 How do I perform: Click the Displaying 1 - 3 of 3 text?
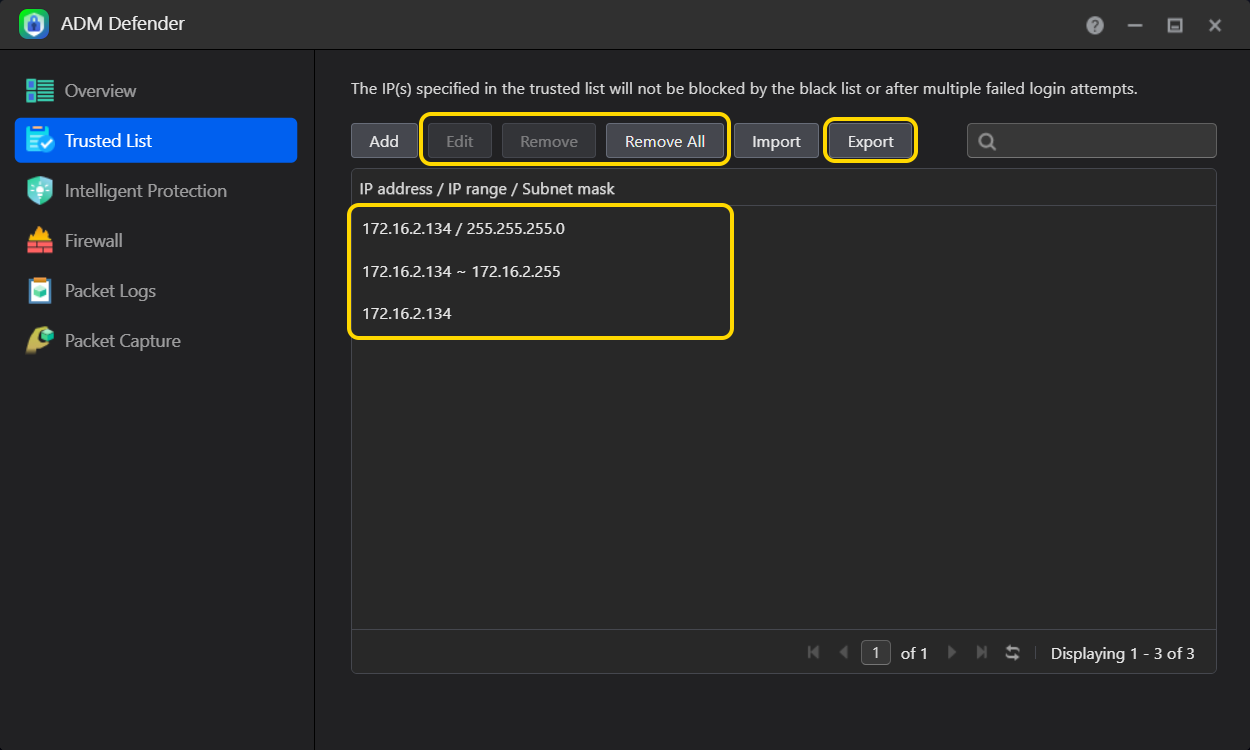click(1122, 653)
